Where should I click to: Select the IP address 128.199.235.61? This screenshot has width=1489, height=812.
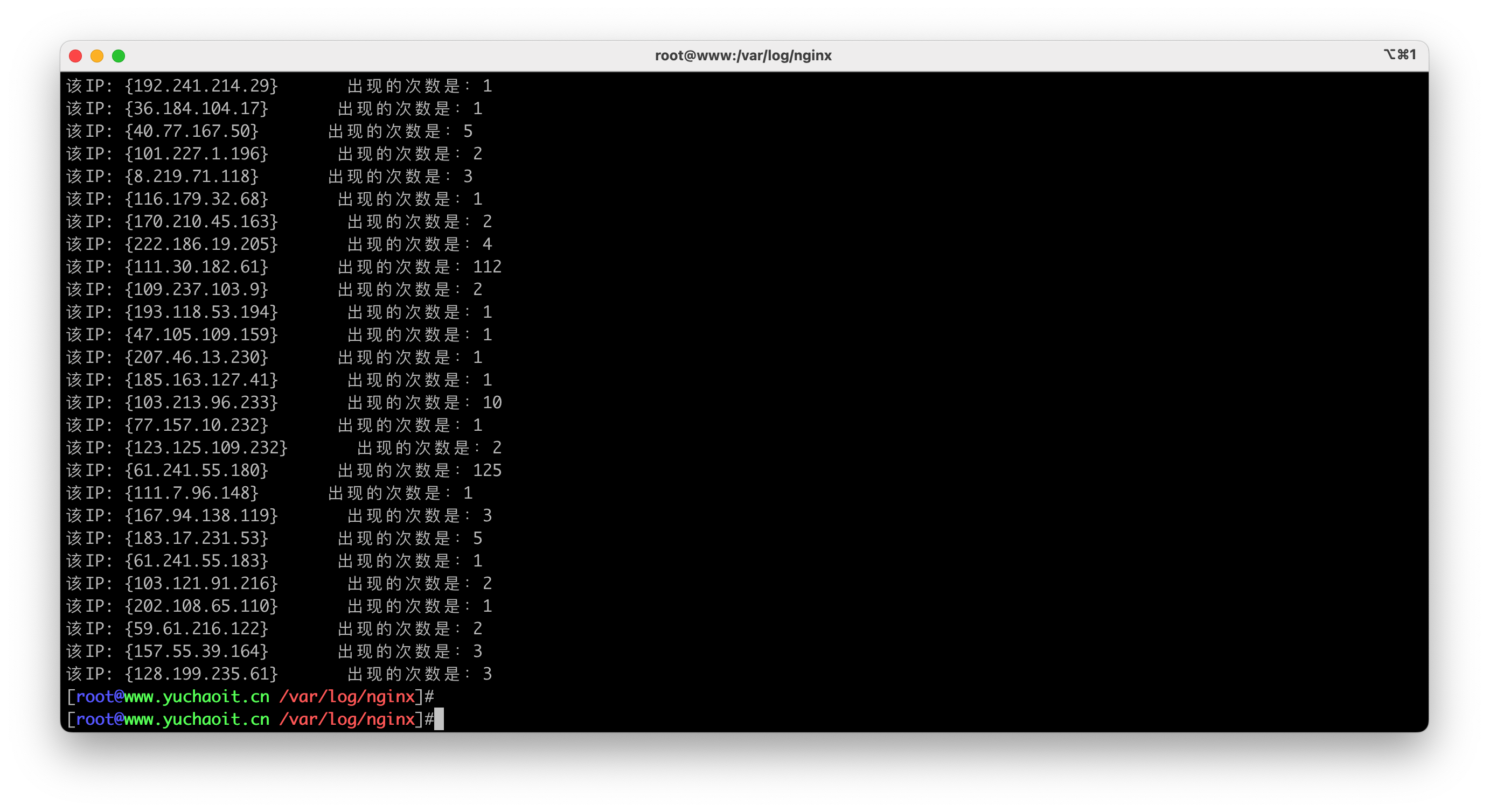[201, 674]
